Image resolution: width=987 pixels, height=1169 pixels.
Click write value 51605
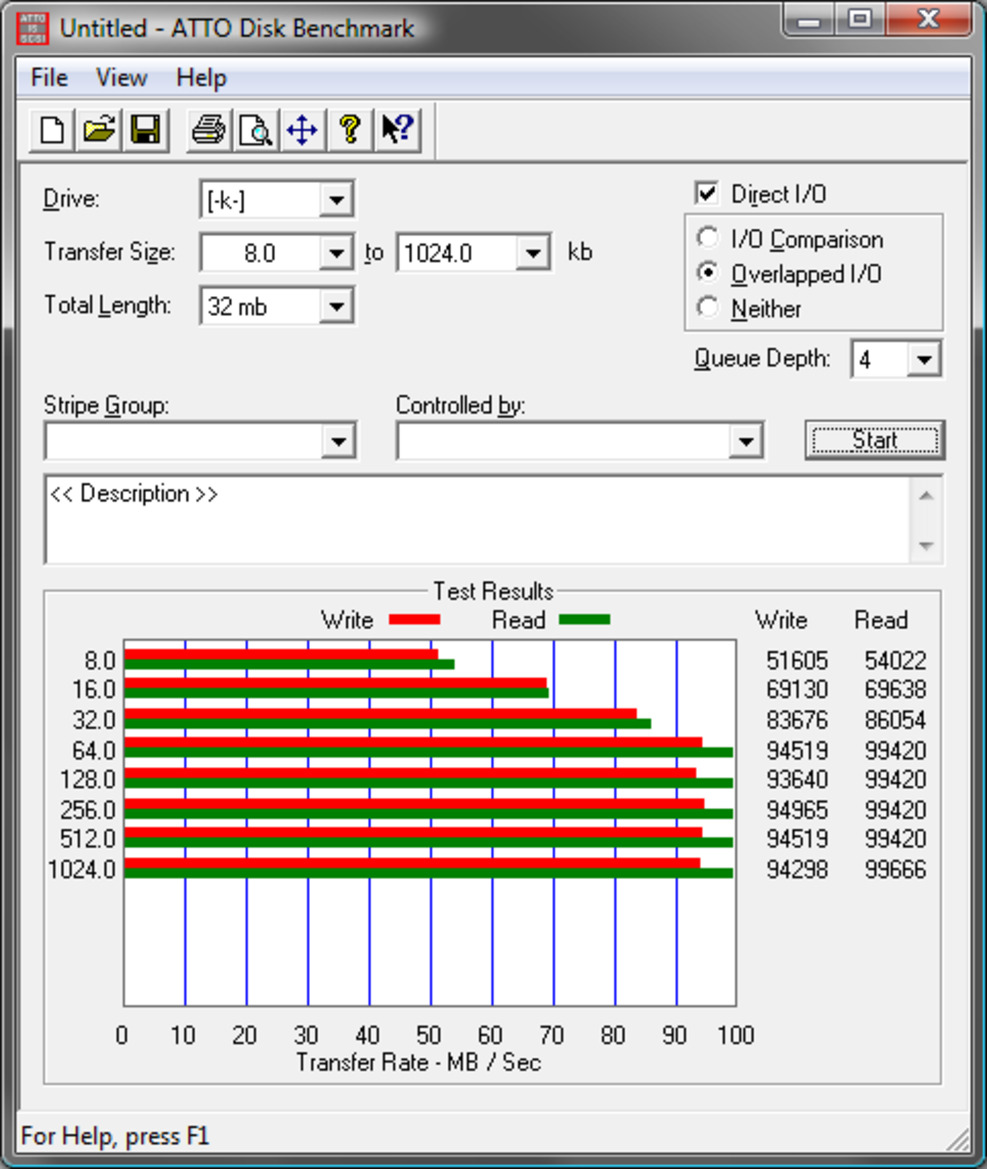coord(797,661)
